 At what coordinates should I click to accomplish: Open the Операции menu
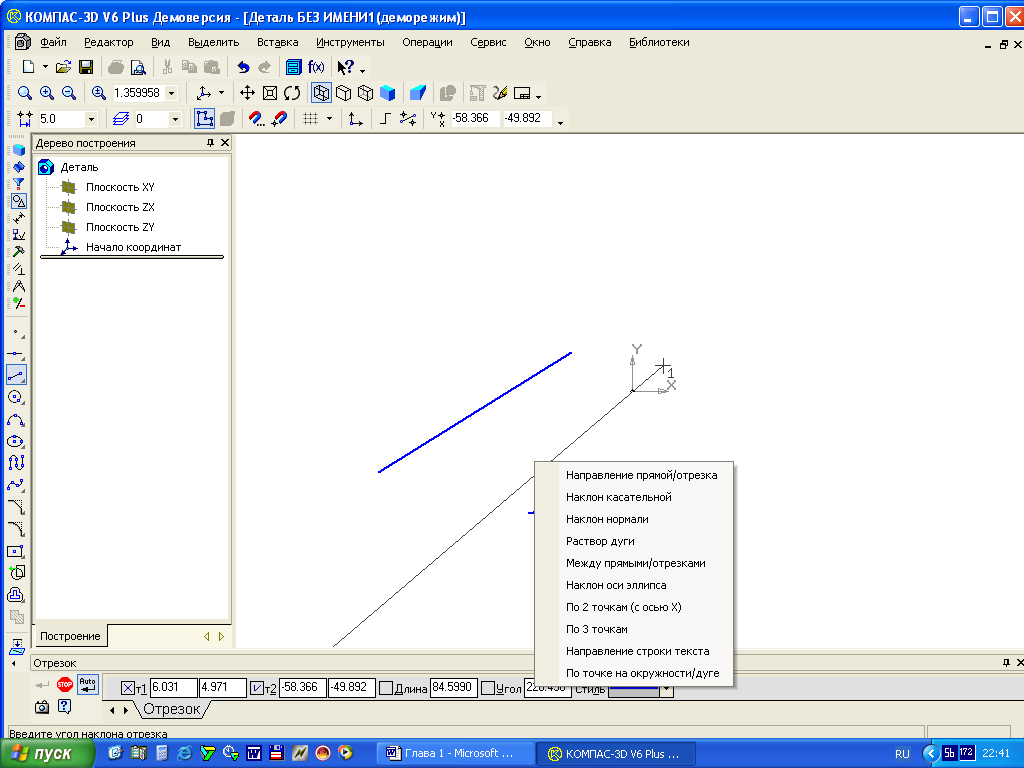point(427,42)
